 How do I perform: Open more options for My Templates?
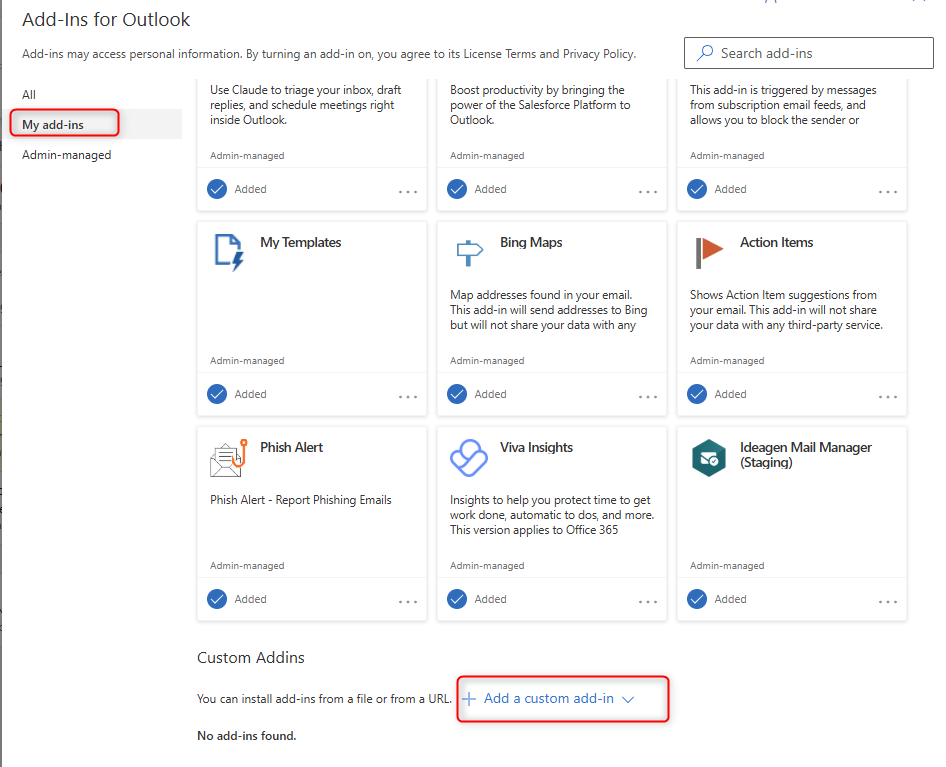408,396
